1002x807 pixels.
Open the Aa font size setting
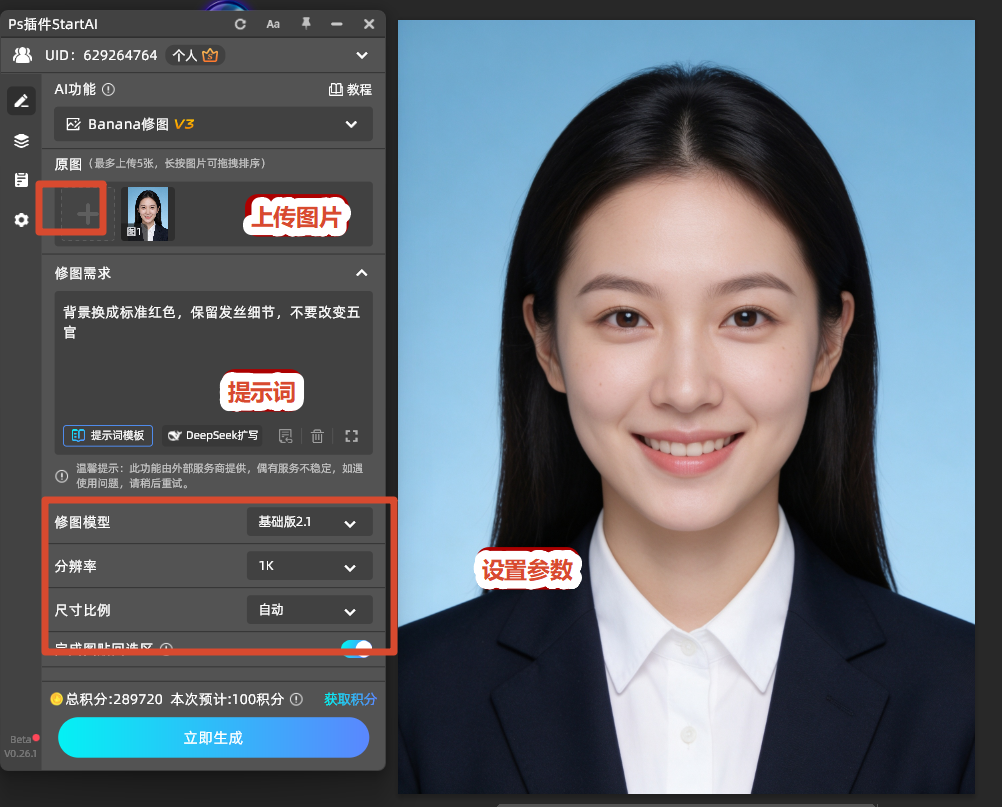(x=273, y=24)
